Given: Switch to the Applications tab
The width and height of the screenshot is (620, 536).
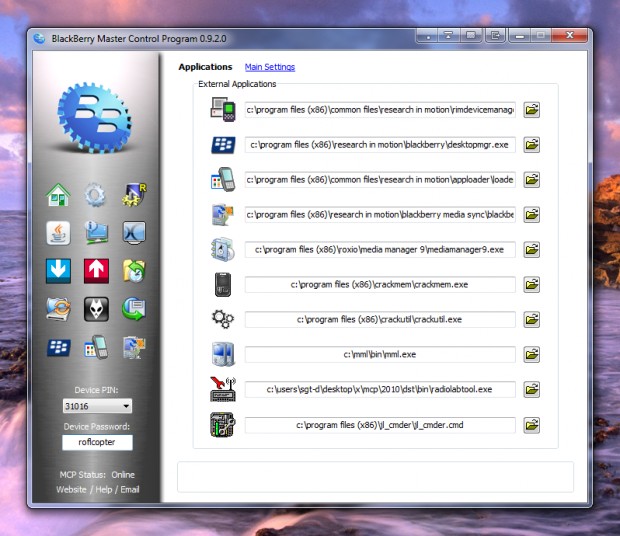Looking at the screenshot, I should (x=205, y=67).
